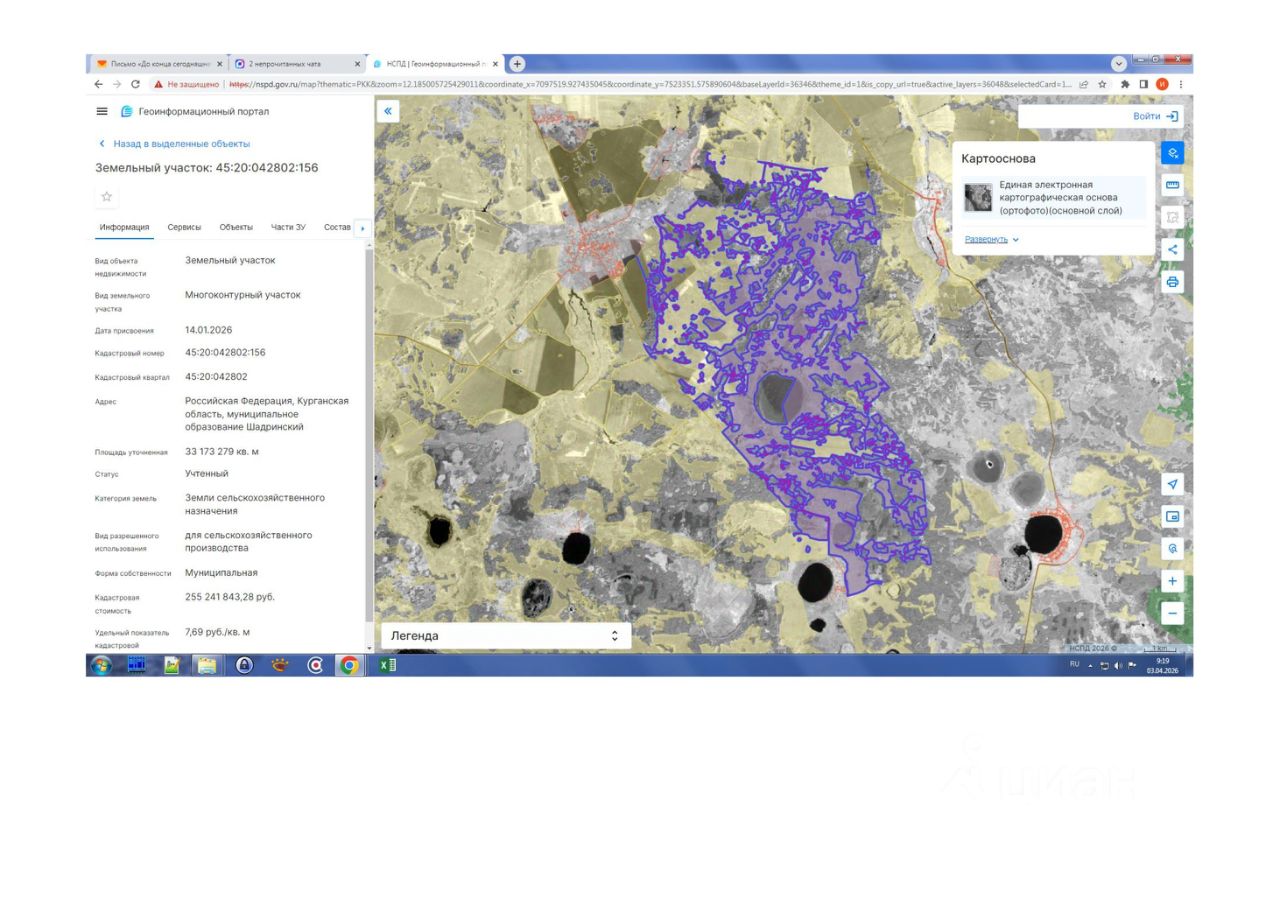Select the orthophoto base layer thumbnail
The width and height of the screenshot is (1280, 905).
coord(978,197)
